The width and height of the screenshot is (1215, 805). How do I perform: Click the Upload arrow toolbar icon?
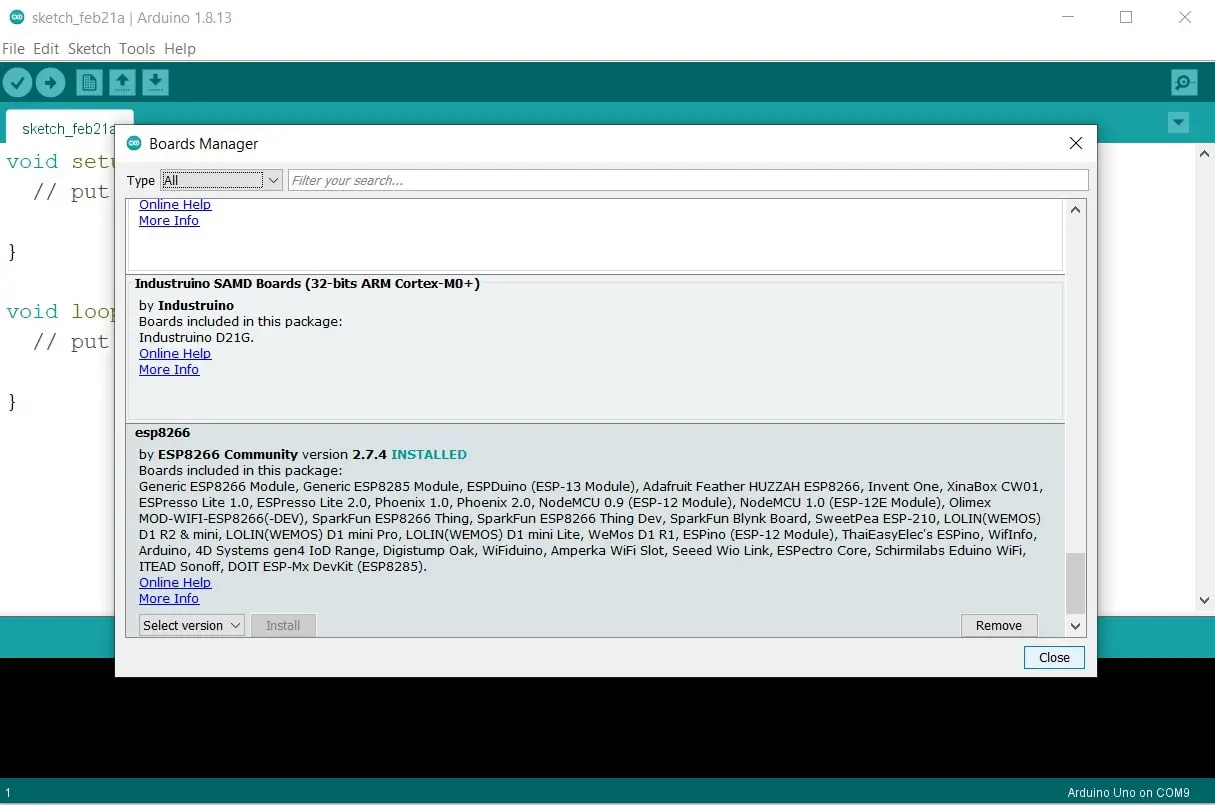[50, 82]
